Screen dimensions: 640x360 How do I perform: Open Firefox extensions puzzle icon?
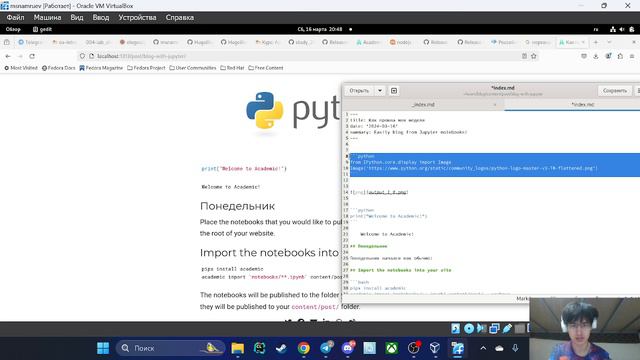pos(620,56)
